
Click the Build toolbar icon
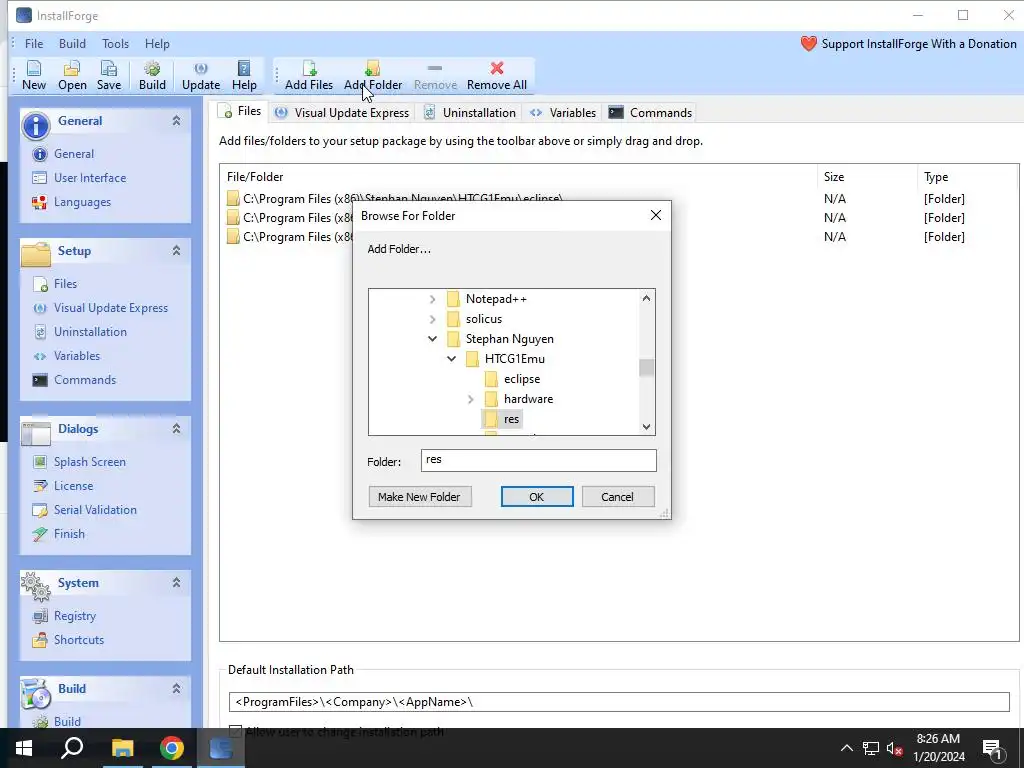[x=152, y=68]
